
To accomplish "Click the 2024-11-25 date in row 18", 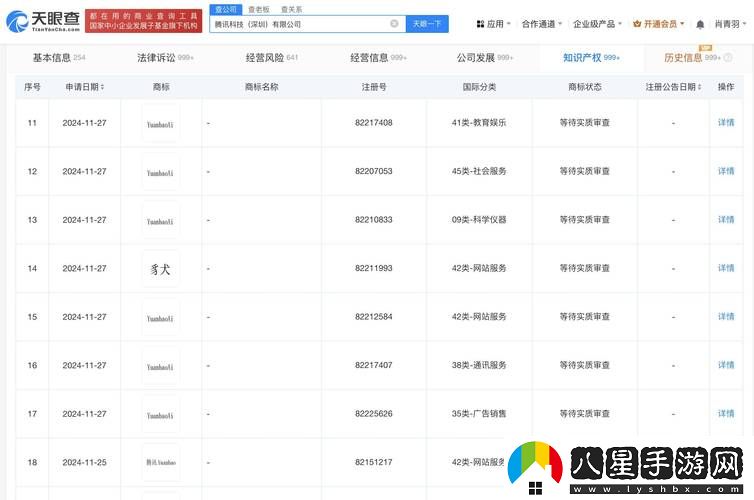I will pos(85,462).
